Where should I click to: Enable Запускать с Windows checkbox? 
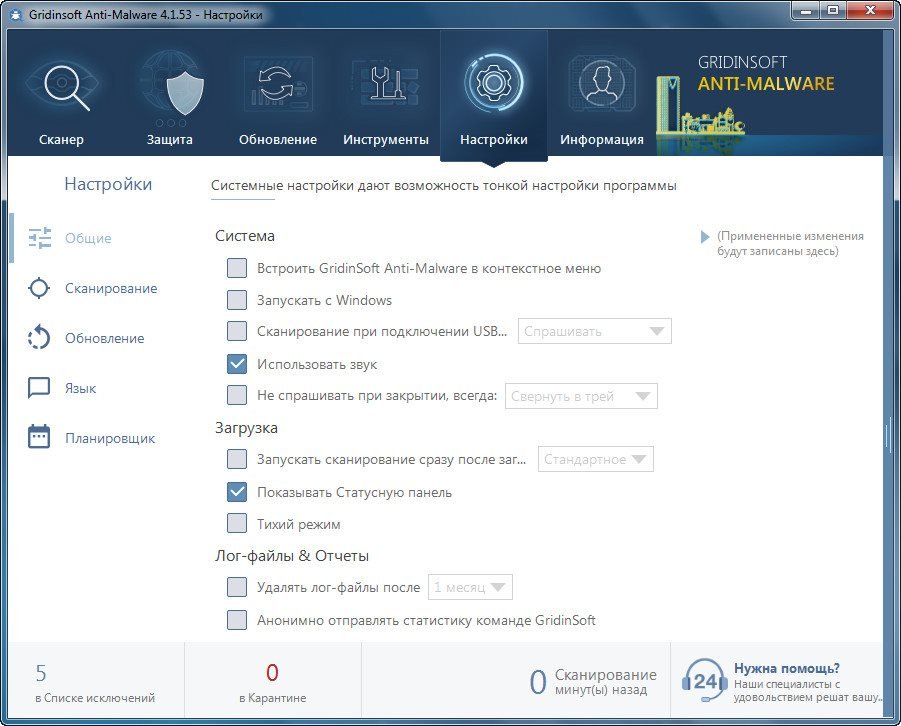pos(237,300)
